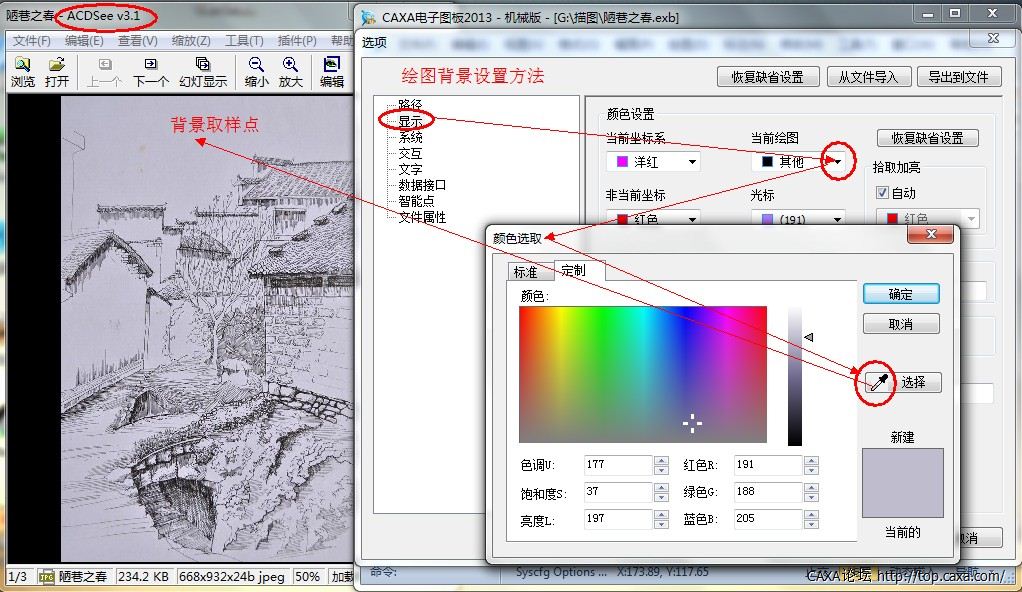The height and width of the screenshot is (592, 1022).
Task: Click the 亮度 L input field
Action: point(619,519)
